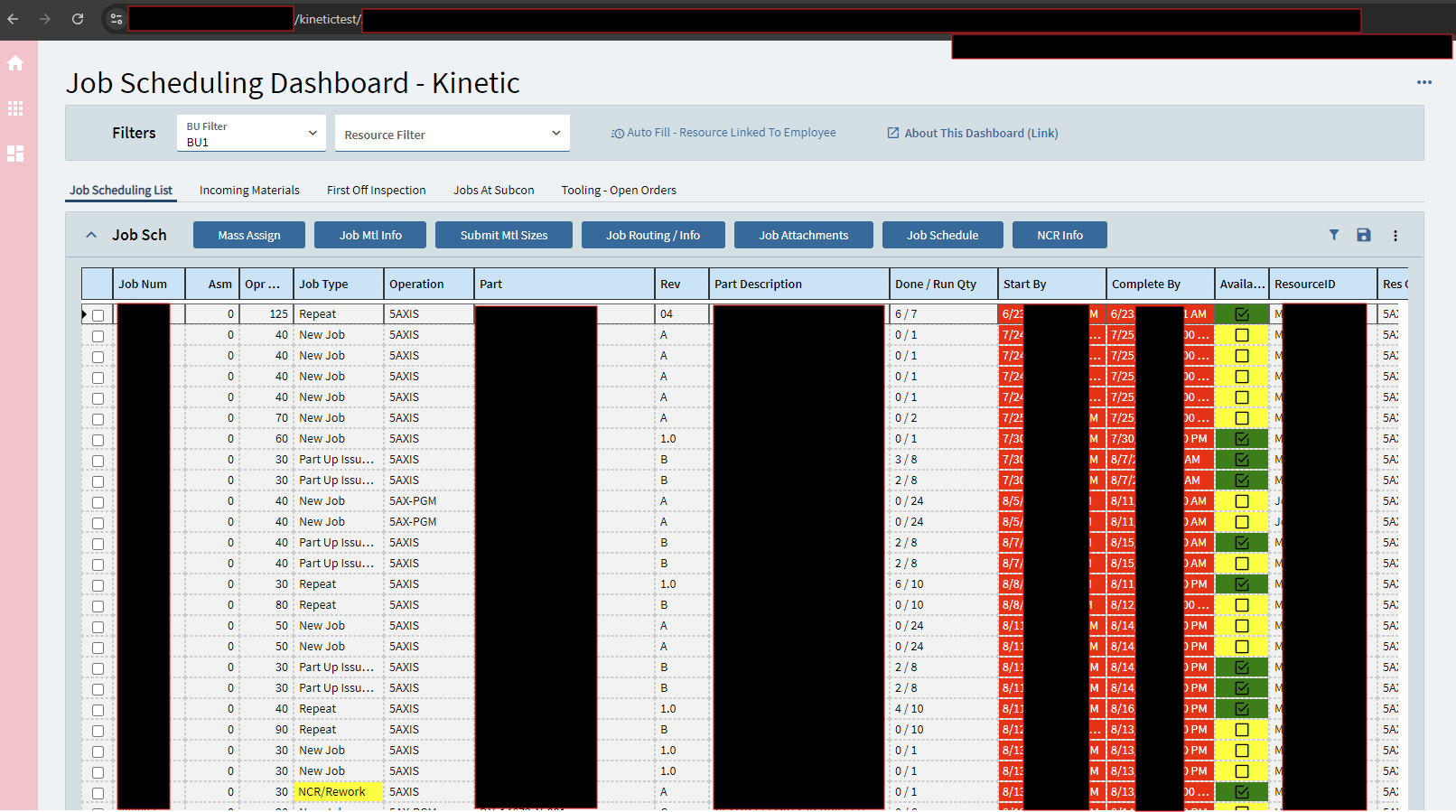Select the row checkbox for Opr 70 New Job
Screen dimensions: 1456x812
[98, 419]
